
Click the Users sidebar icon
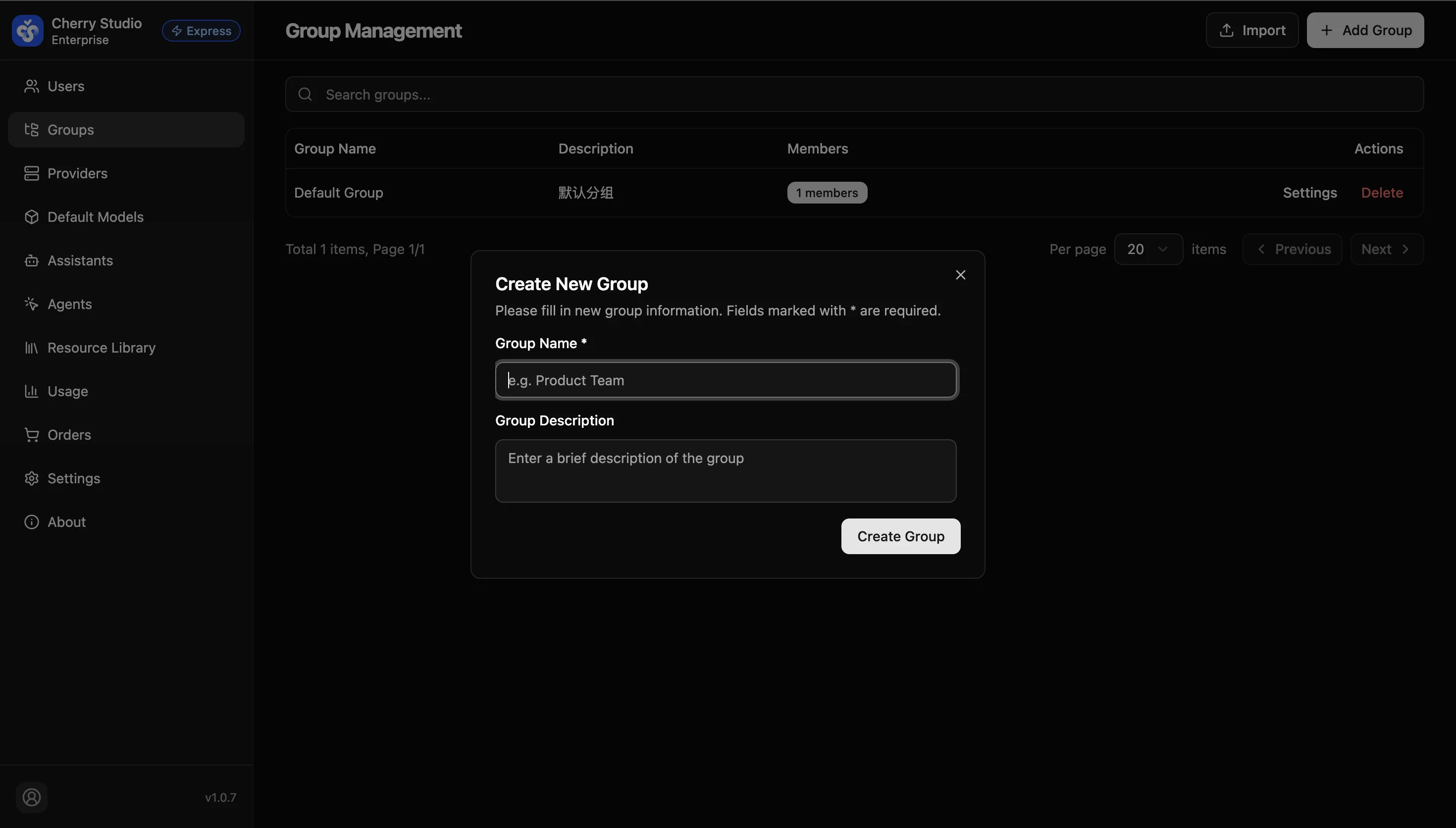coord(31,87)
